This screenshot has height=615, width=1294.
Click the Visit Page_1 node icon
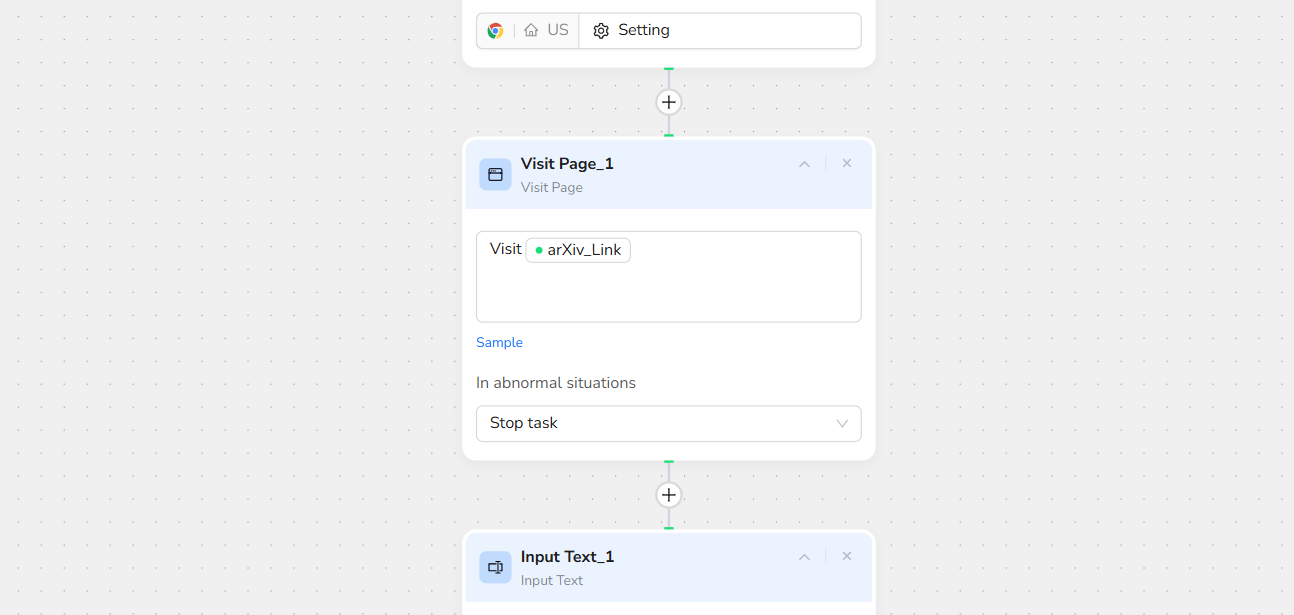click(x=495, y=174)
